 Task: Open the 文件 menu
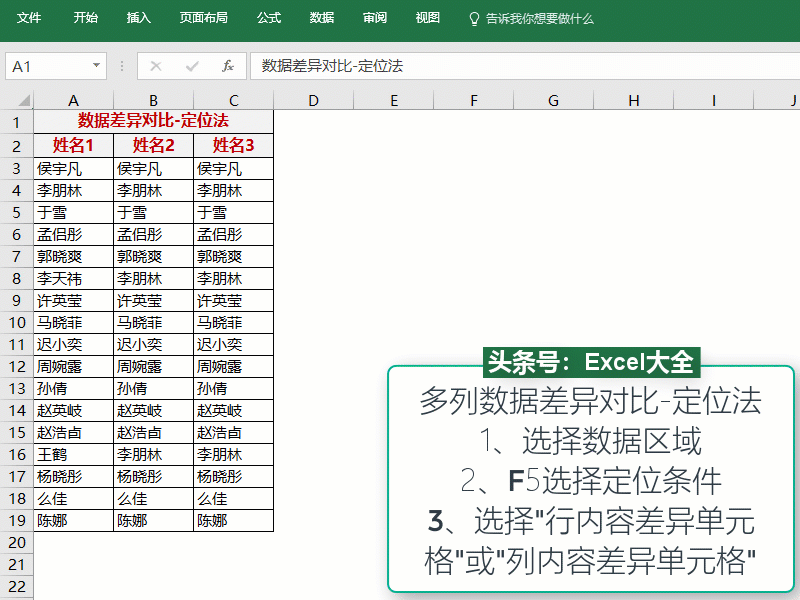pos(29,17)
